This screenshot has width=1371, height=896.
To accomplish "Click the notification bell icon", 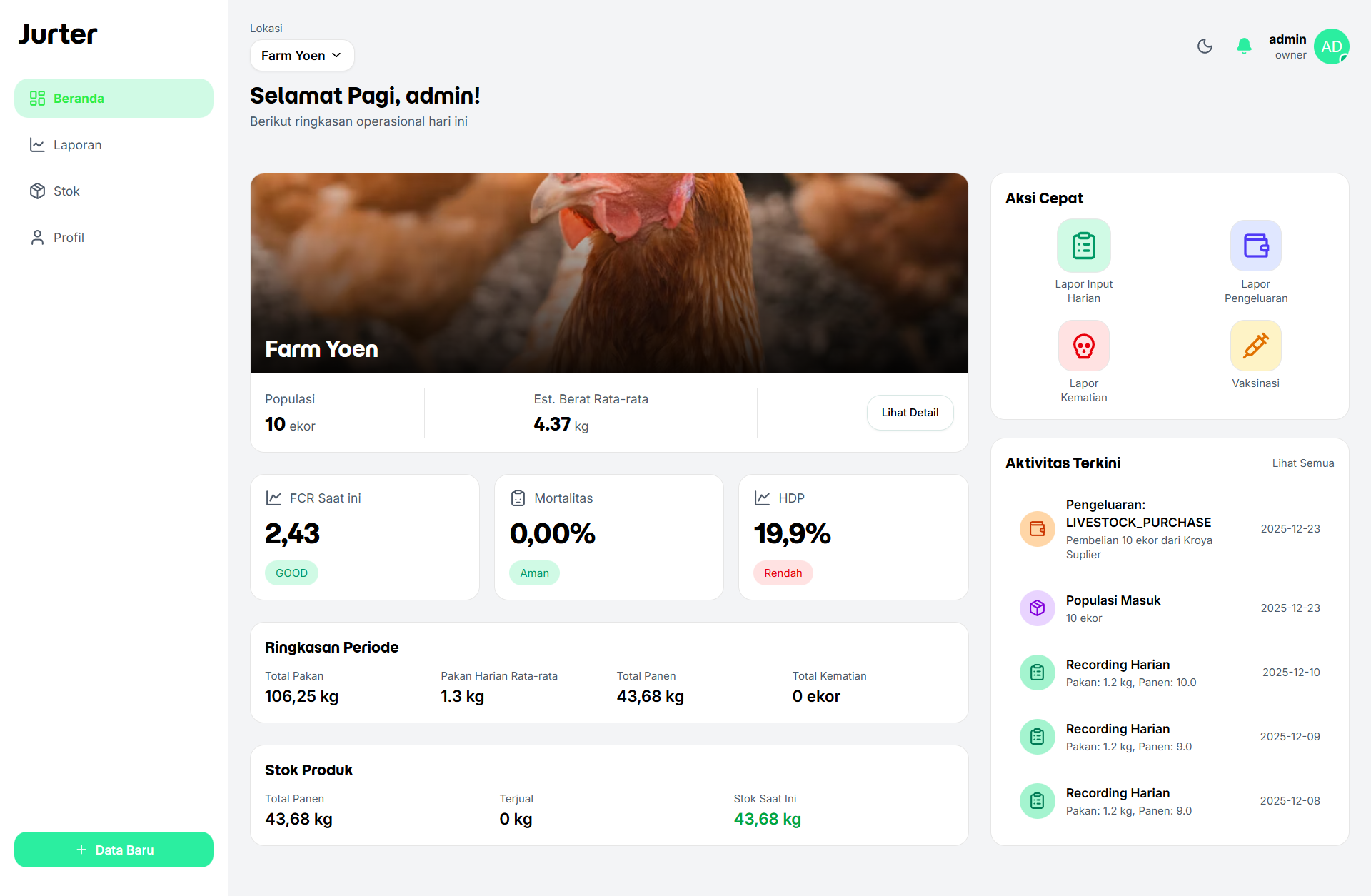I will pos(1244,46).
